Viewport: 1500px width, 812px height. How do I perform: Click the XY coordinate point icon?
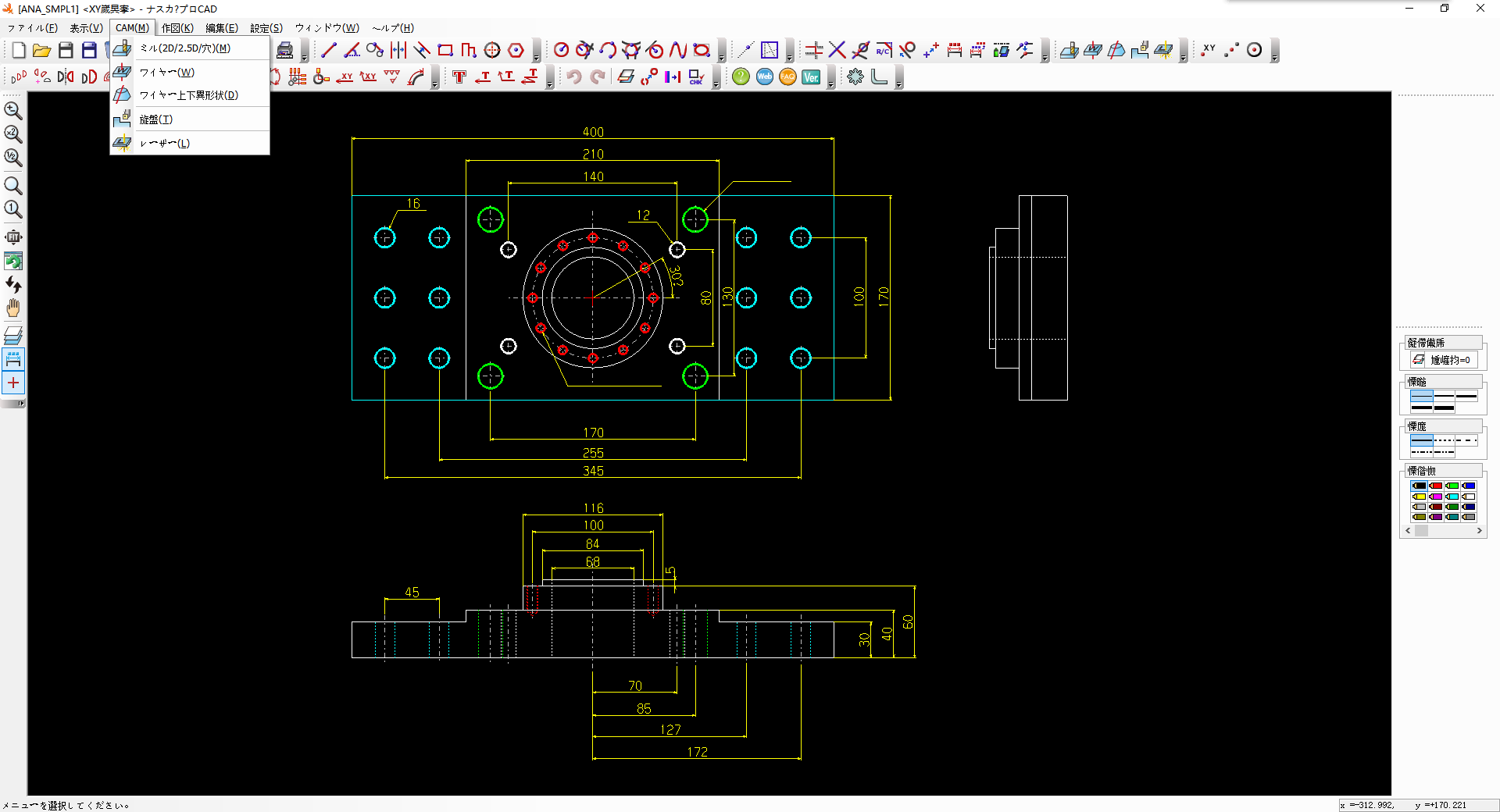[1209, 51]
